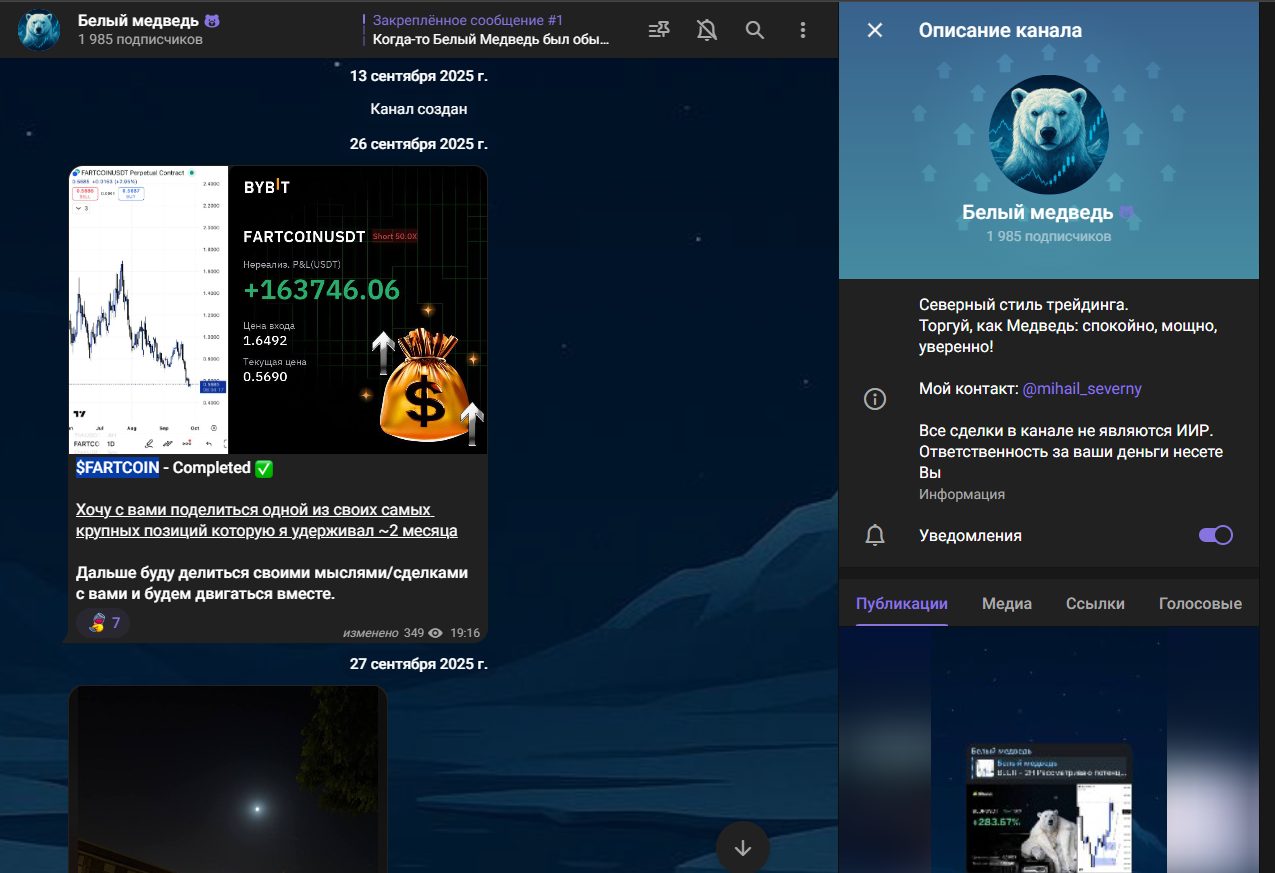Viewport: 1275px width, 873px height.
Task: Click the reaction with count 7
Action: click(104, 623)
